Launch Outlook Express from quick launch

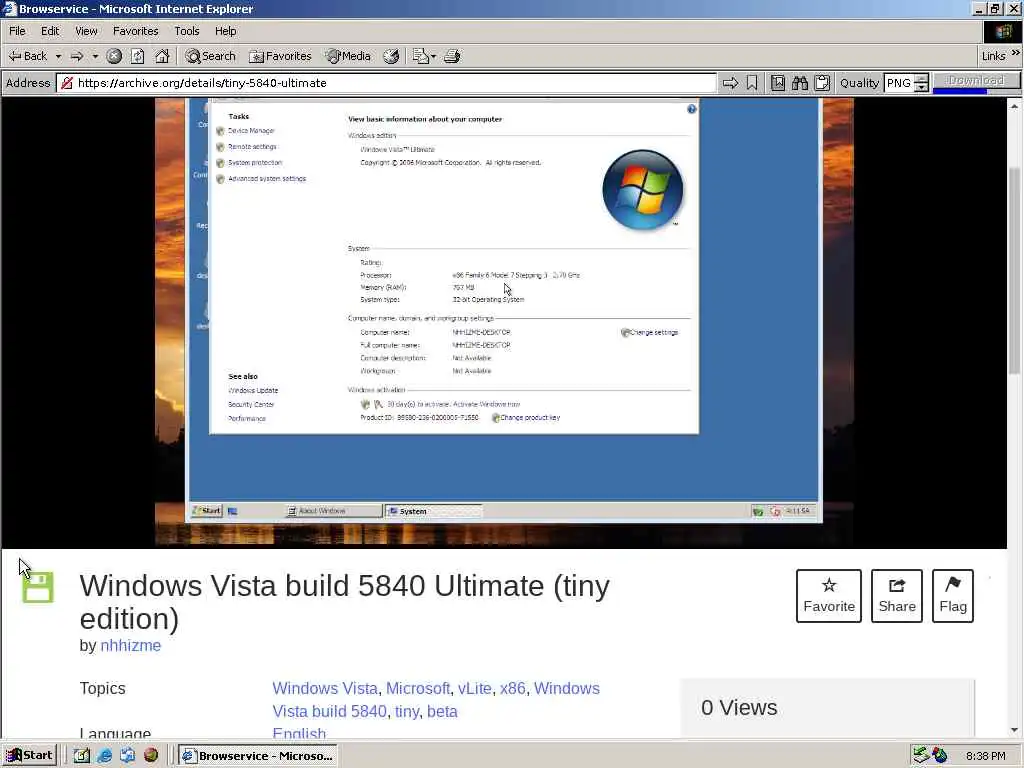[127, 756]
